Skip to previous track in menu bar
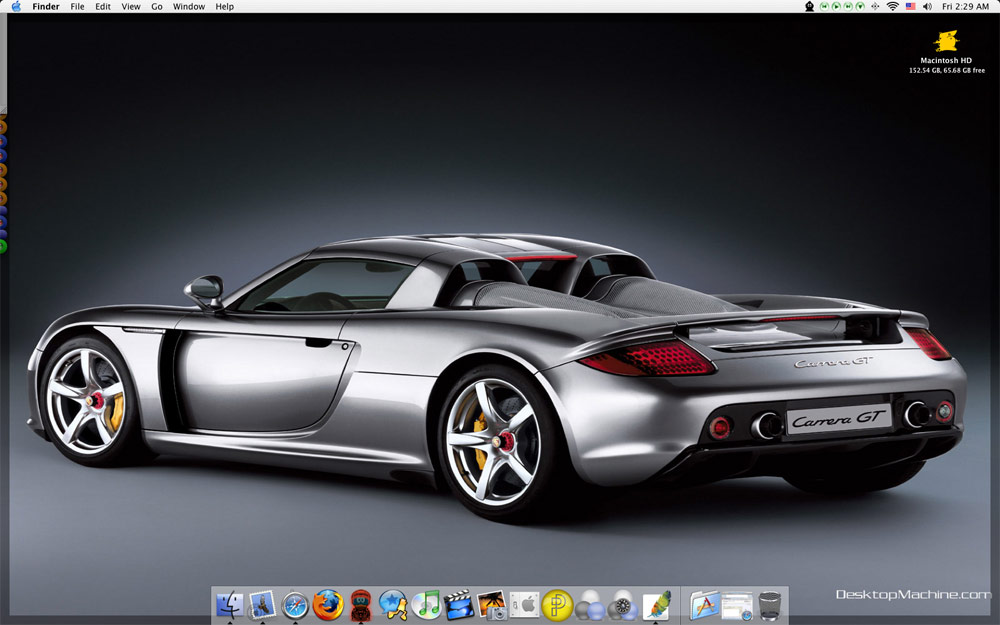The image size is (1000, 625). [x=825, y=6]
